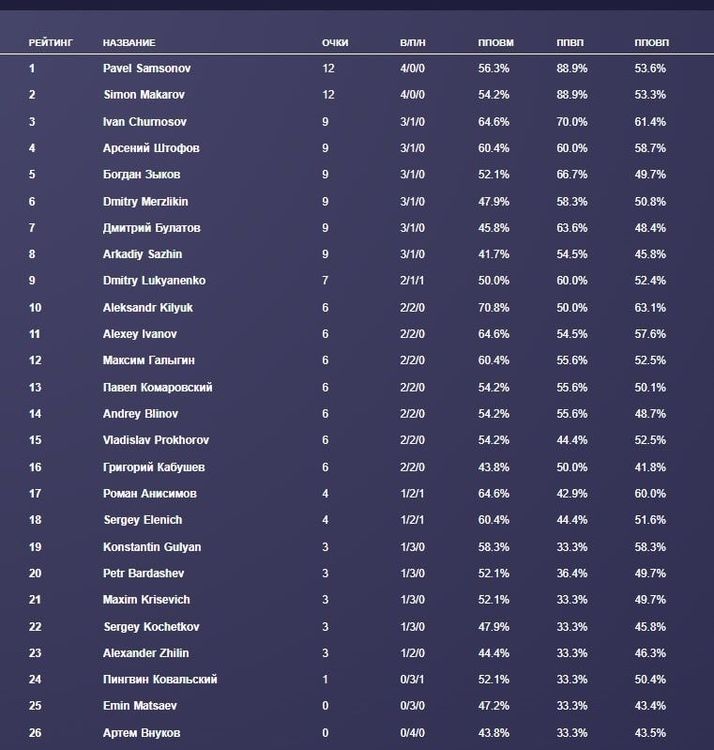Click the ППОВМ column header
The width and height of the screenshot is (714, 750).
[x=496, y=43]
